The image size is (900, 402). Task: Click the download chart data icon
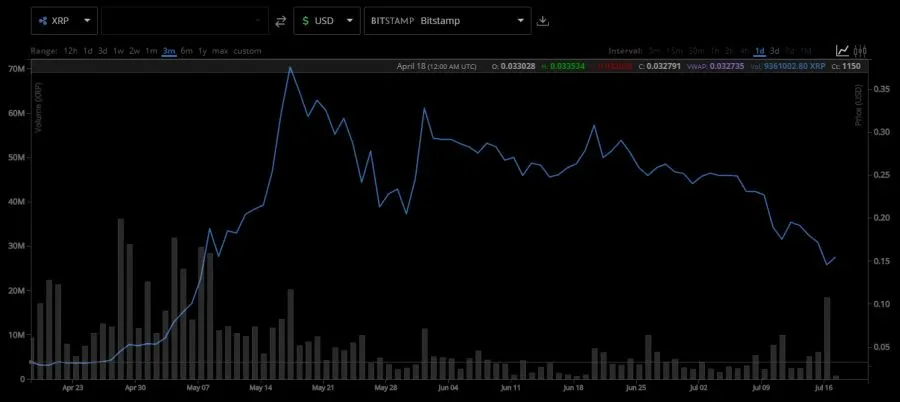[x=543, y=20]
